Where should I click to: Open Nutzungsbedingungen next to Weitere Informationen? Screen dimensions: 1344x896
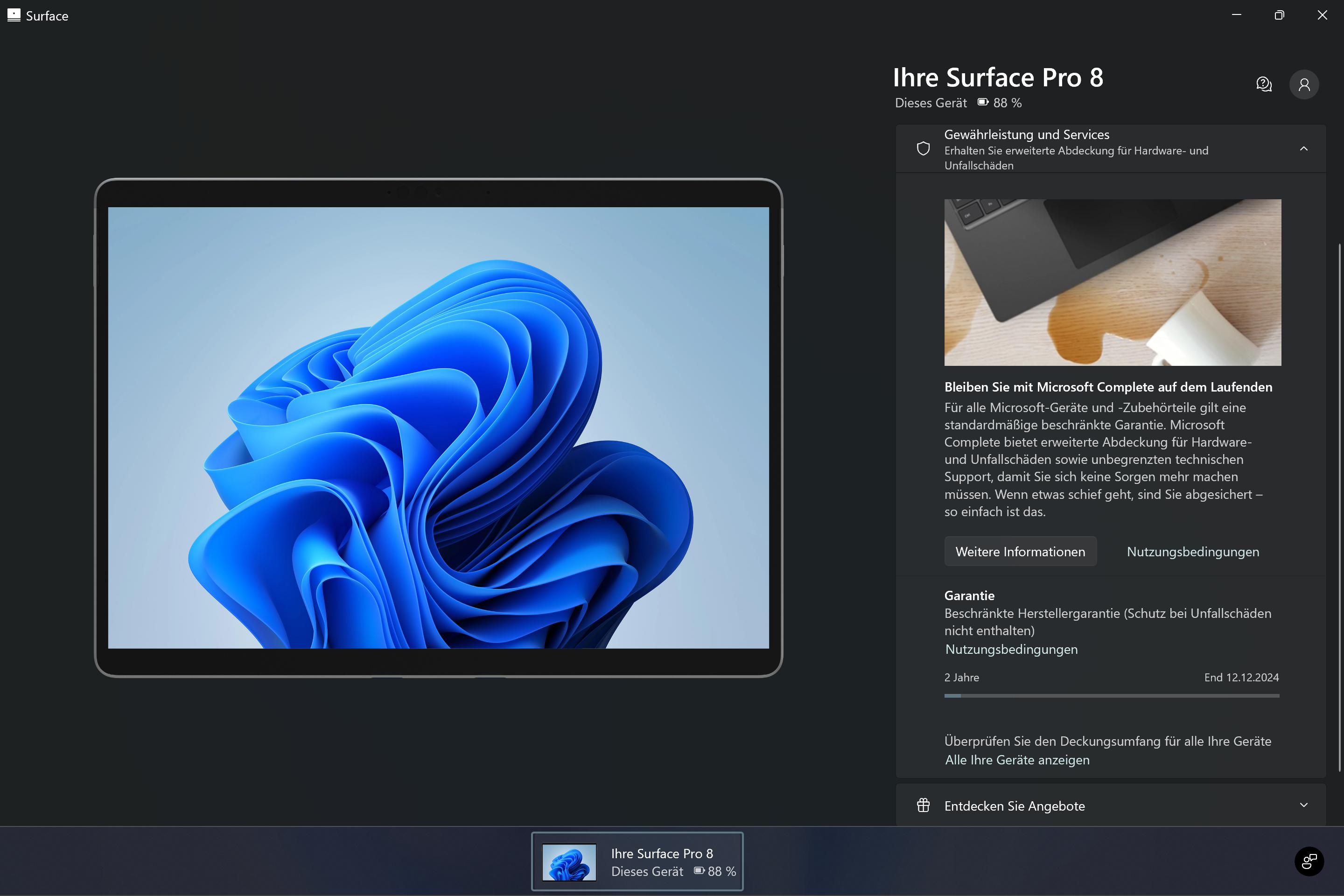tap(1193, 552)
